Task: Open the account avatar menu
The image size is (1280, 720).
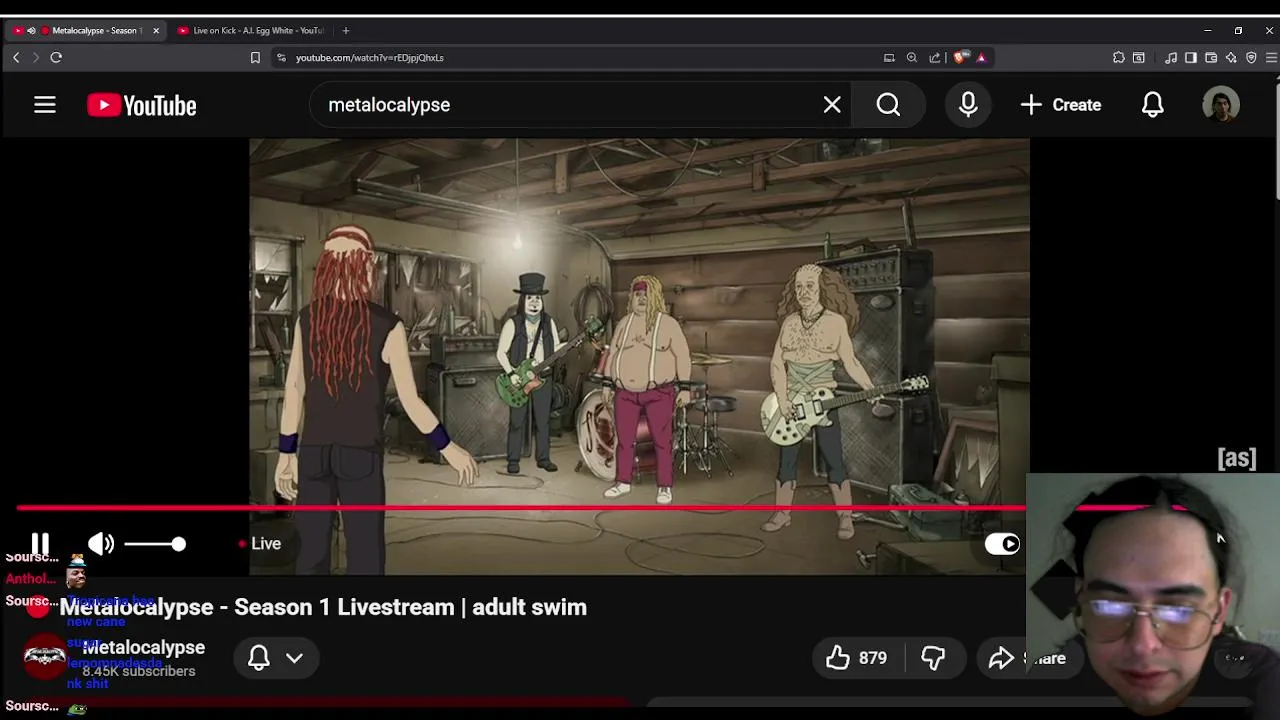Action: click(x=1221, y=105)
